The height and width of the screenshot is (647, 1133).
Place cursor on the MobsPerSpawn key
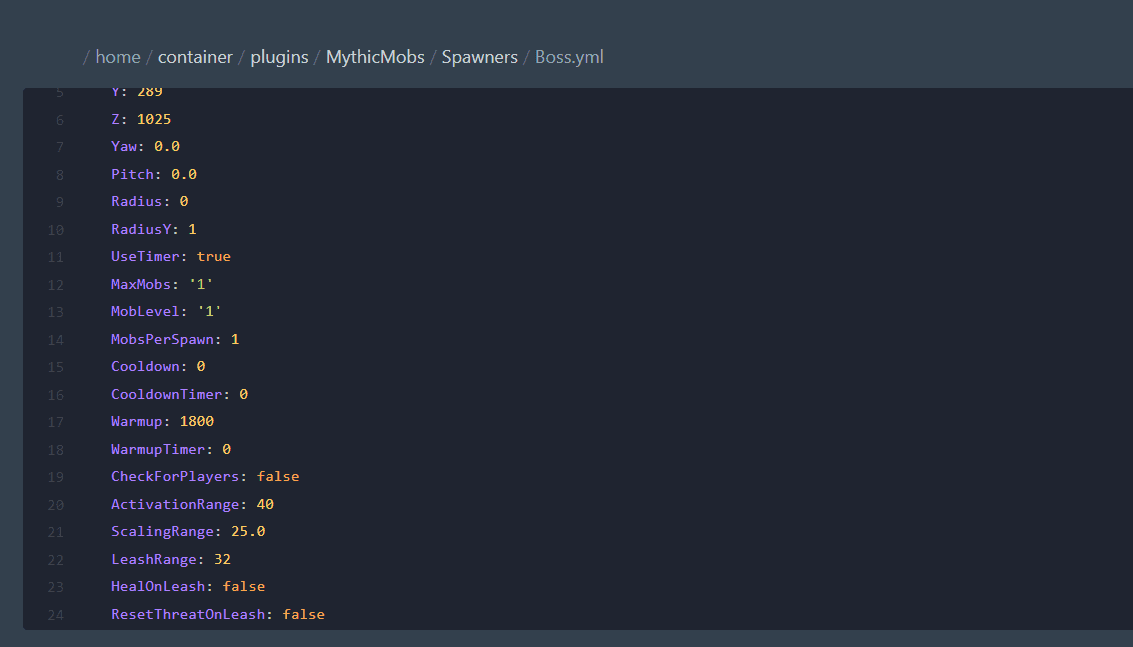click(x=162, y=339)
